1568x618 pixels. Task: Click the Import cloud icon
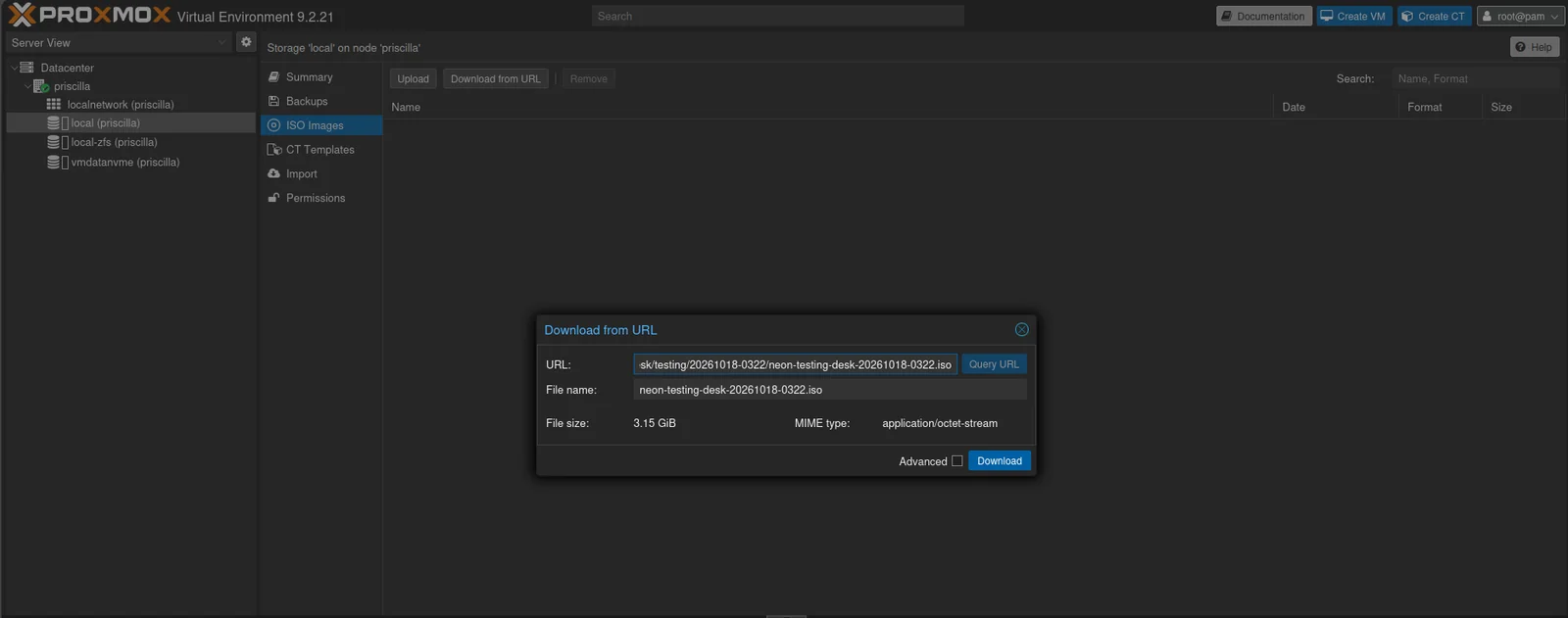(274, 173)
